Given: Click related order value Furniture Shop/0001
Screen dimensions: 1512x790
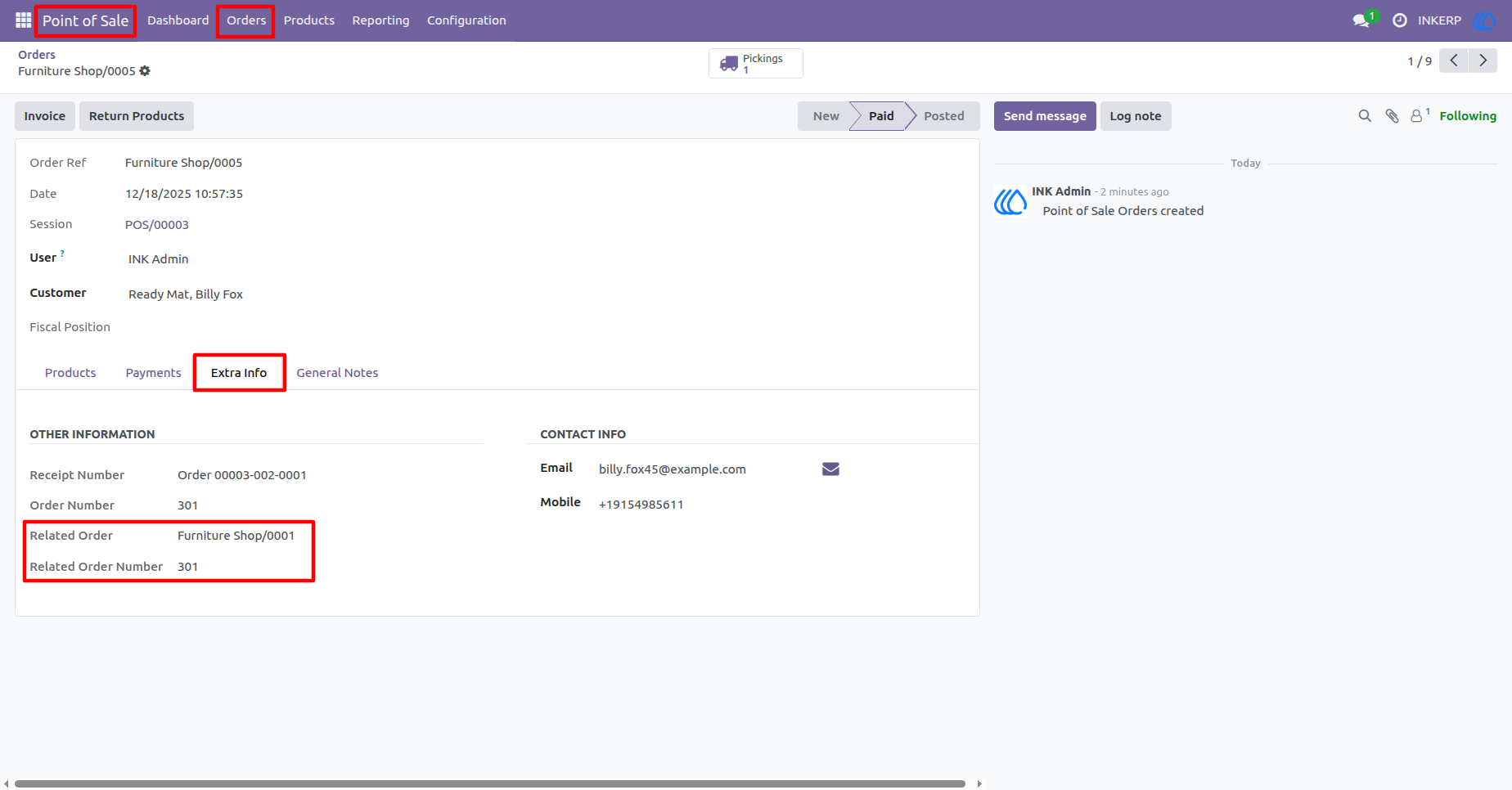Looking at the screenshot, I should 236,536.
